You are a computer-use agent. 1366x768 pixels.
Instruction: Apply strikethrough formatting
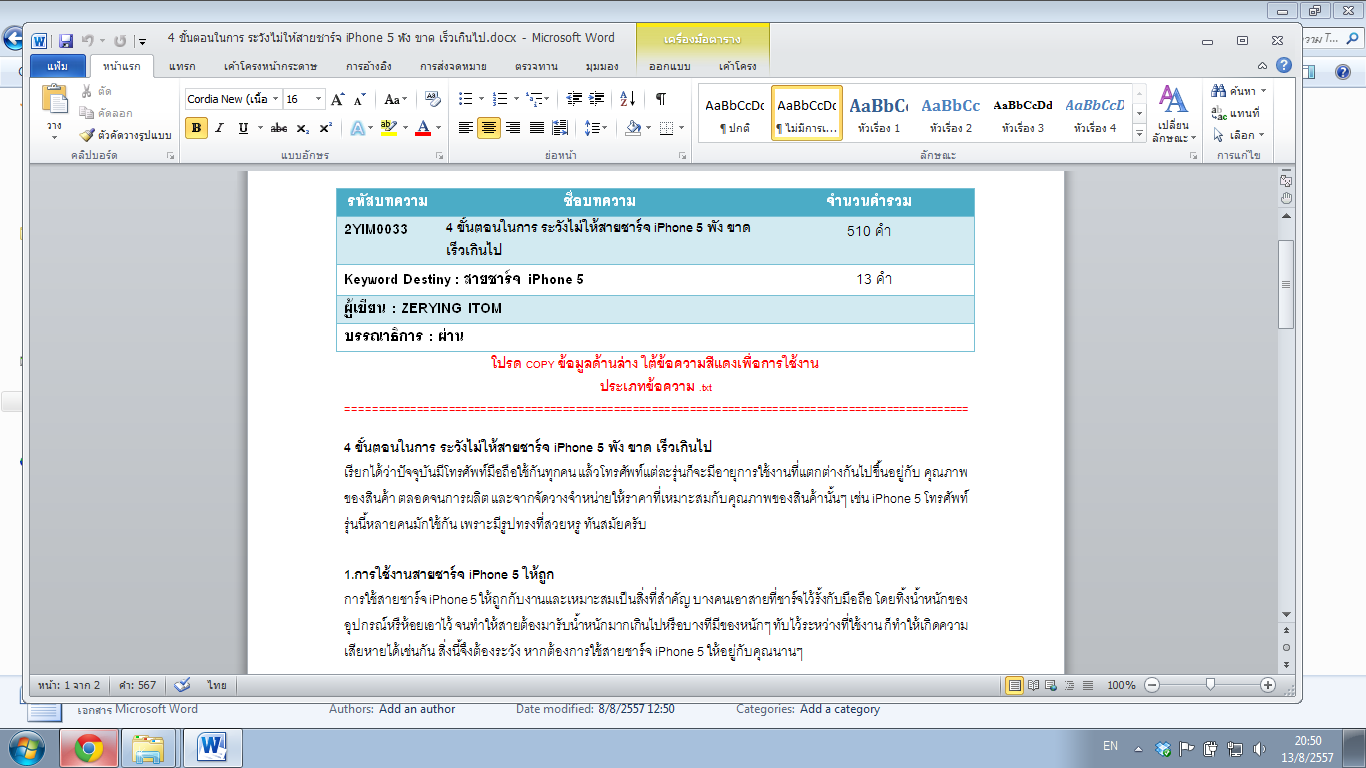(x=279, y=128)
